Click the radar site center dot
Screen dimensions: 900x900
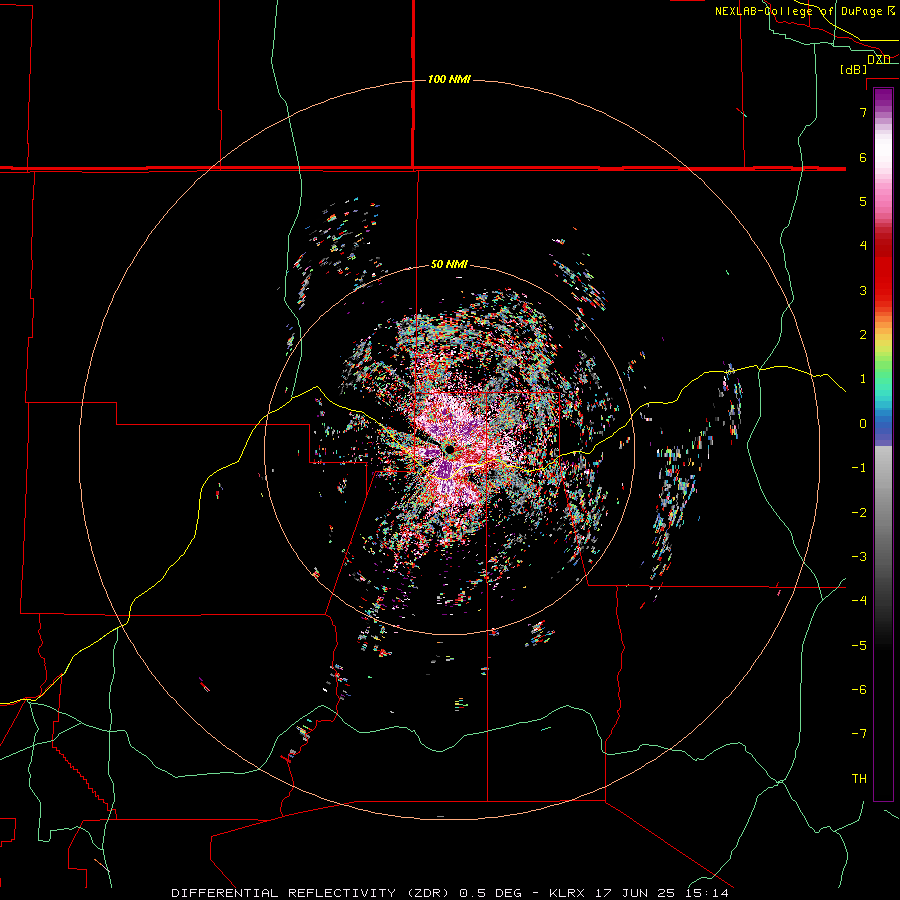coord(449,449)
